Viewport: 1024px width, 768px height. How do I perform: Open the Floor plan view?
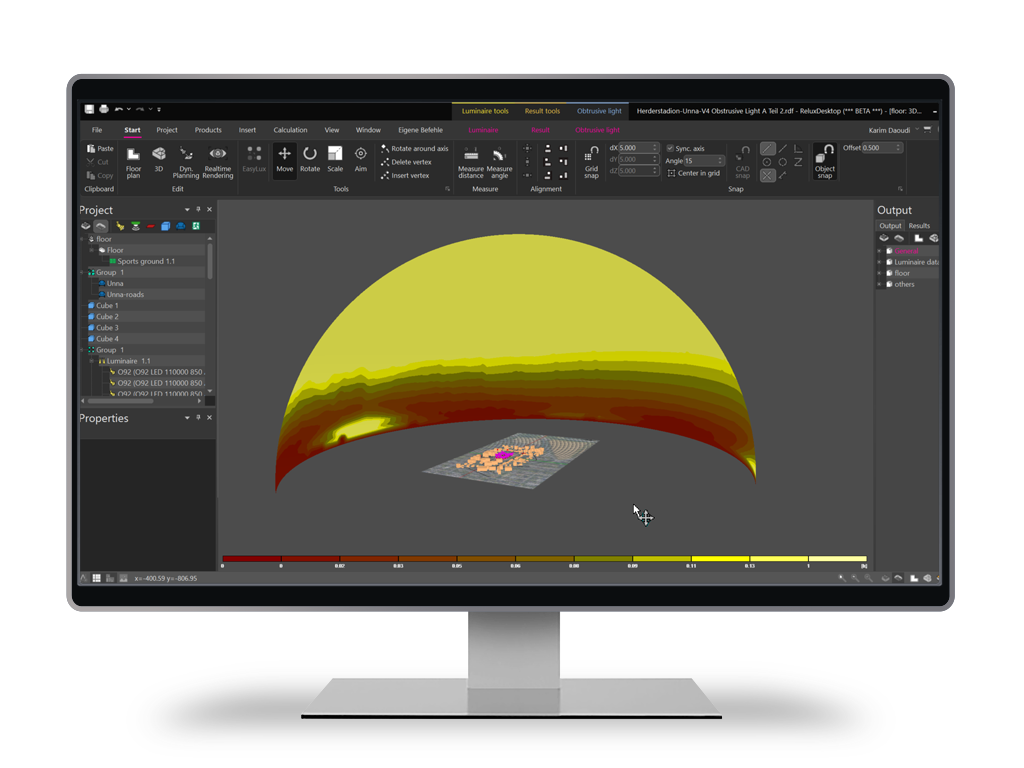tap(133, 159)
